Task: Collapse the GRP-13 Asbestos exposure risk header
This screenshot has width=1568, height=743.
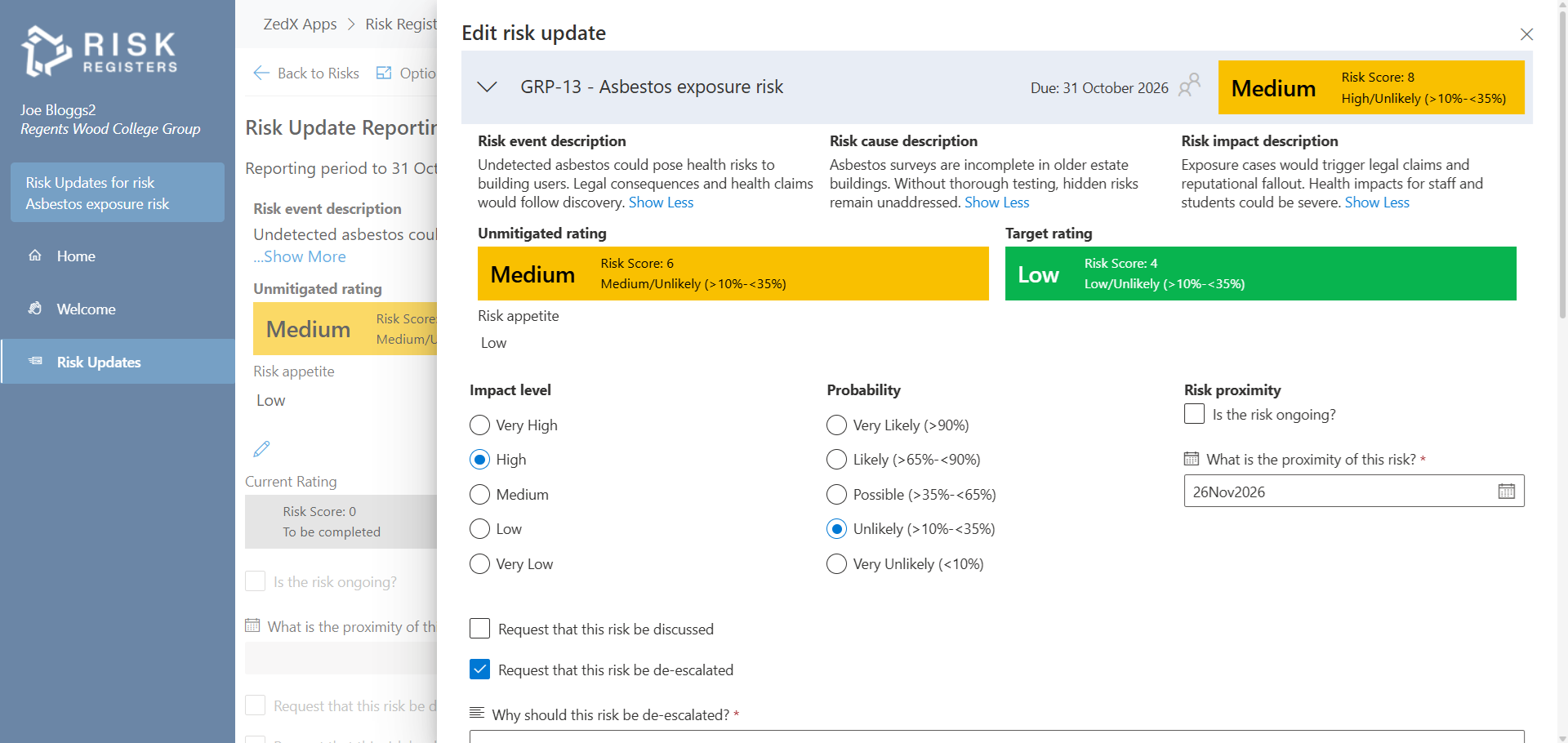Action: [488, 87]
